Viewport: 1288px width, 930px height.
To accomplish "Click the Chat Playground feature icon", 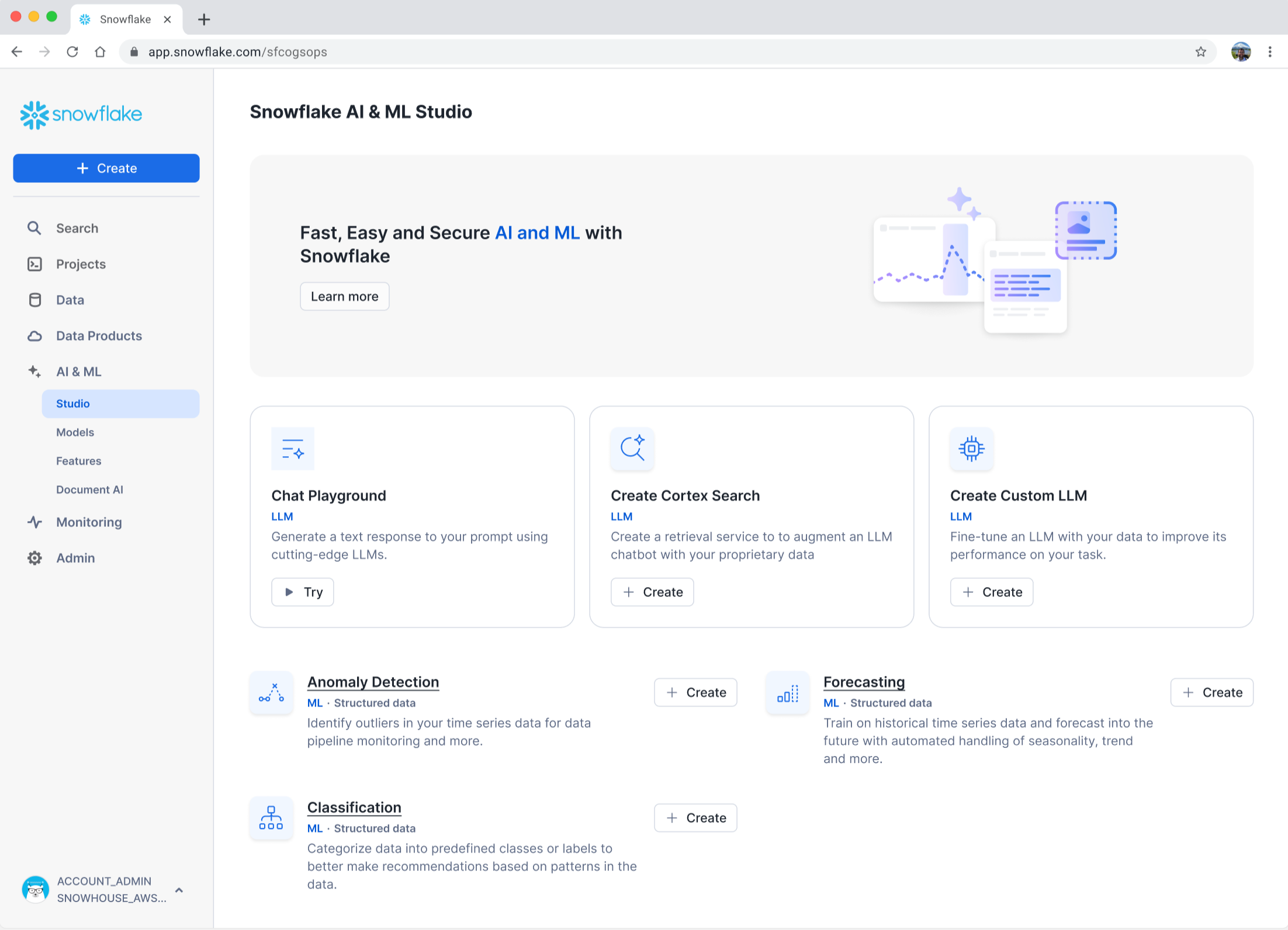I will [x=293, y=449].
